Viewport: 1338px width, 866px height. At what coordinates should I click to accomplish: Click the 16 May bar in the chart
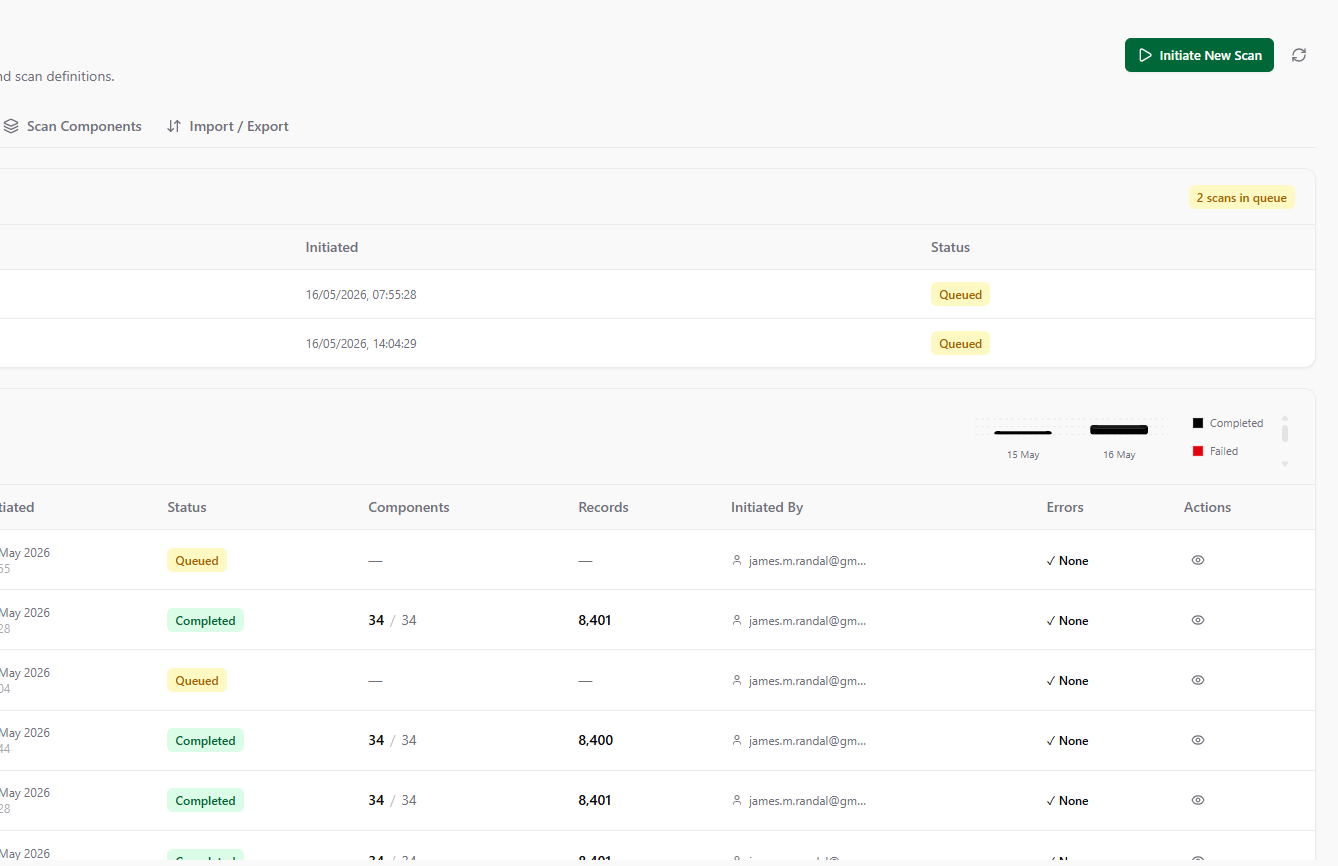click(1119, 430)
